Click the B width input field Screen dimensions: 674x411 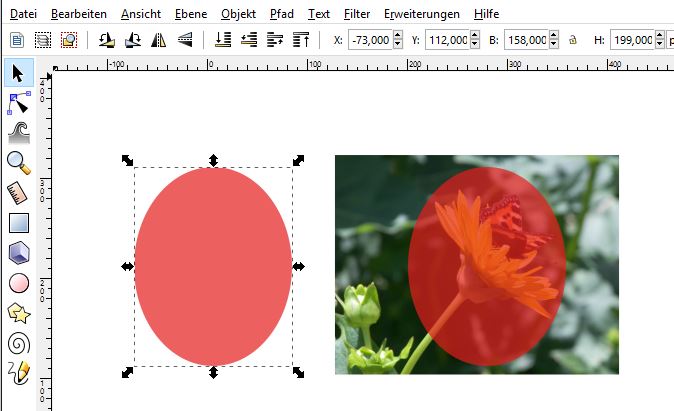(526, 40)
